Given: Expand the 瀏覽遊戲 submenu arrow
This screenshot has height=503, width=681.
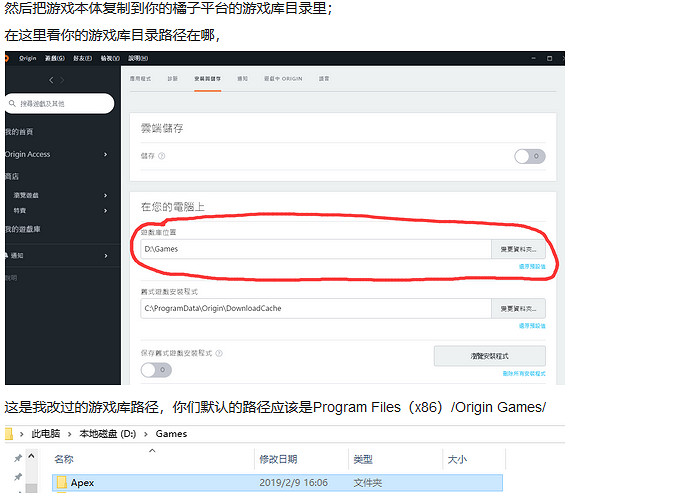Looking at the screenshot, I should [x=106, y=195].
